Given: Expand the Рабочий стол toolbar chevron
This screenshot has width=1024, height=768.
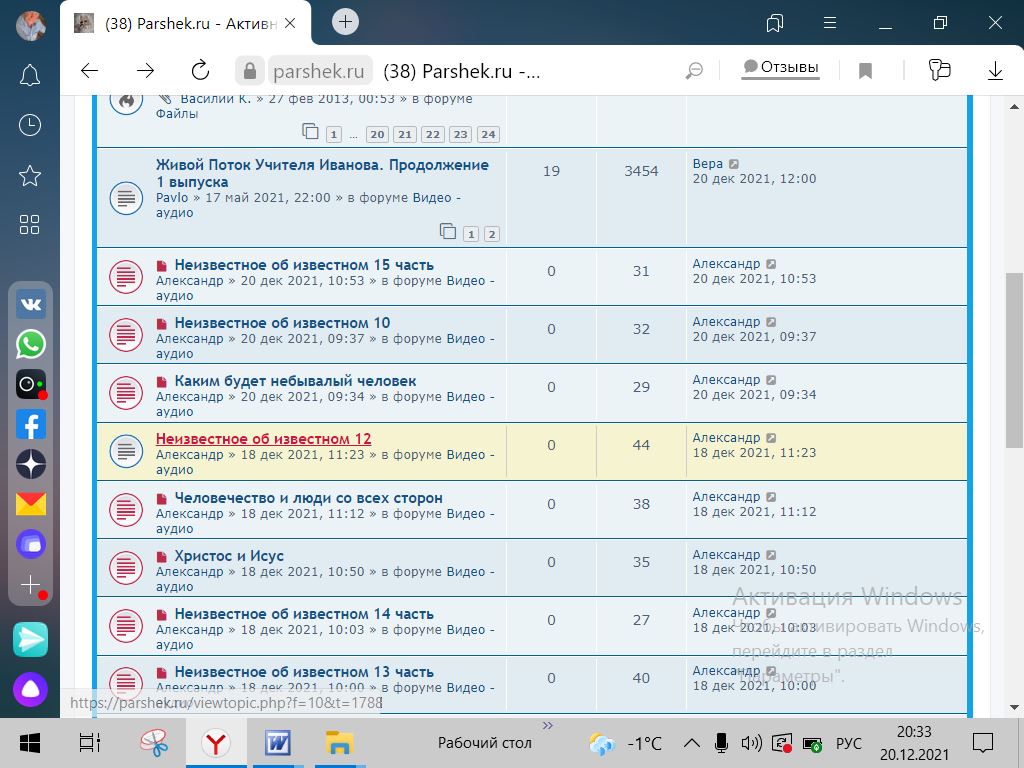Looking at the screenshot, I should coord(547,726).
